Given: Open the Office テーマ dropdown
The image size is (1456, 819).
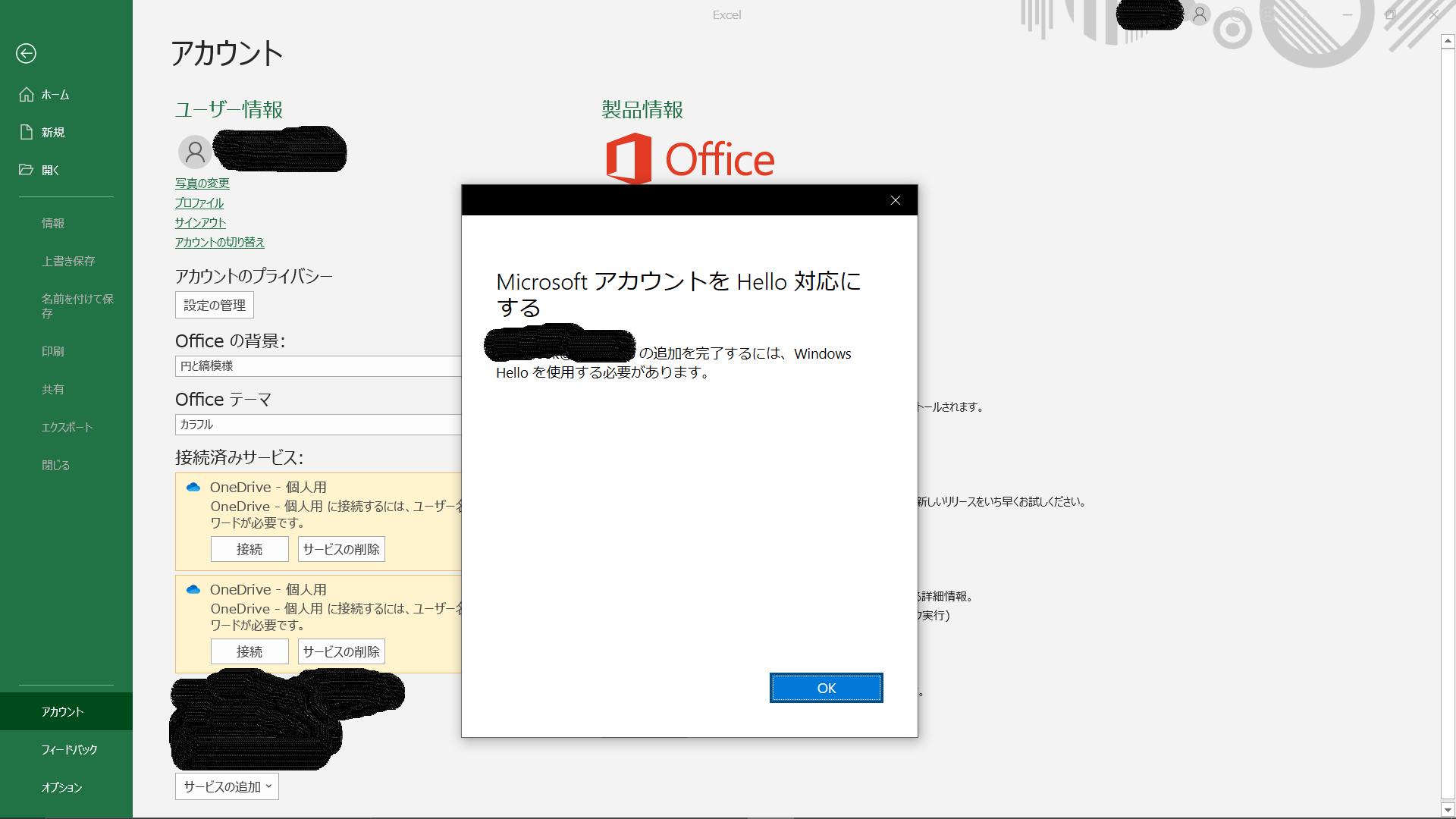Looking at the screenshot, I should [x=318, y=425].
